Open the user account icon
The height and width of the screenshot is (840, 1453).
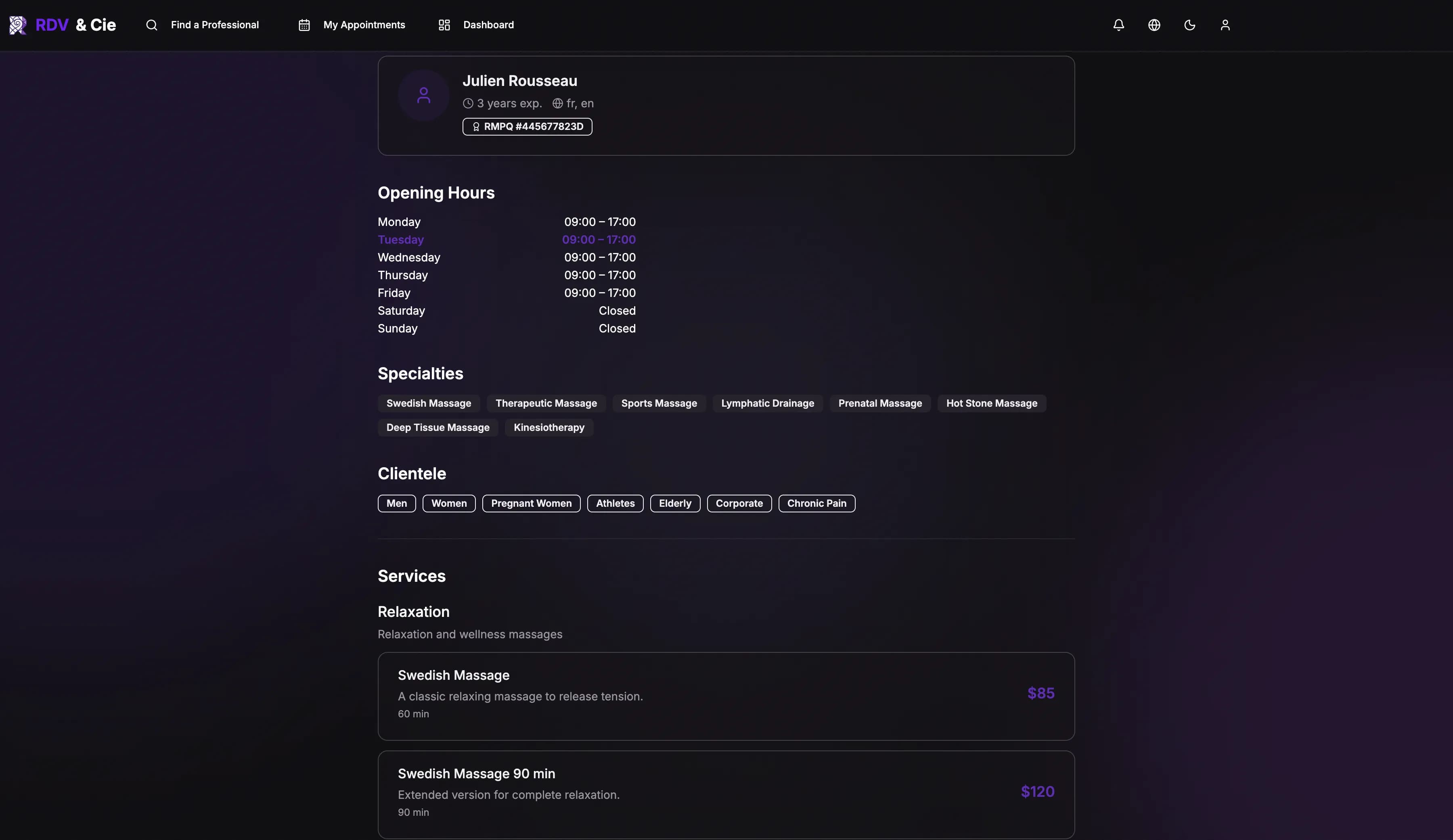click(1225, 25)
